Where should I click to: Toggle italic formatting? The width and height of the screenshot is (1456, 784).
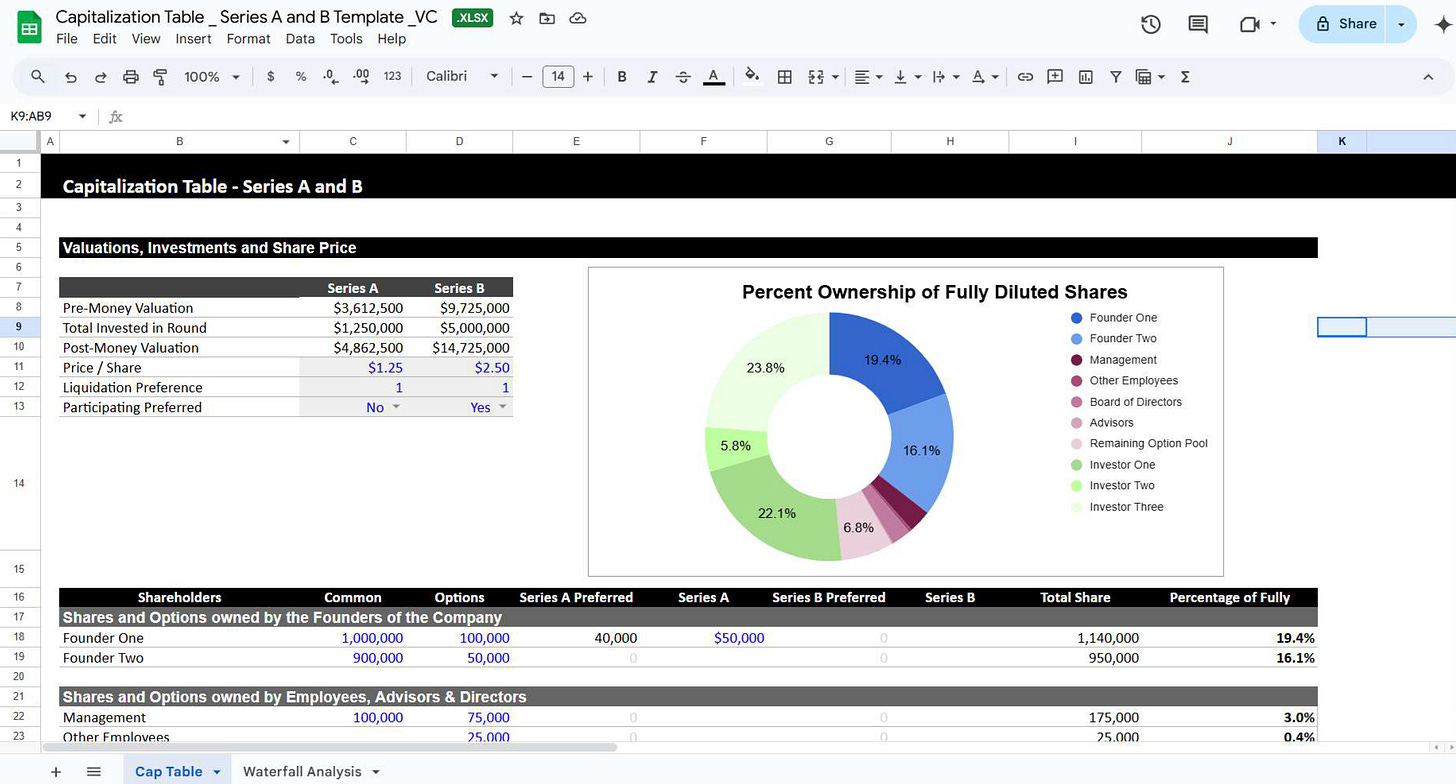click(651, 76)
